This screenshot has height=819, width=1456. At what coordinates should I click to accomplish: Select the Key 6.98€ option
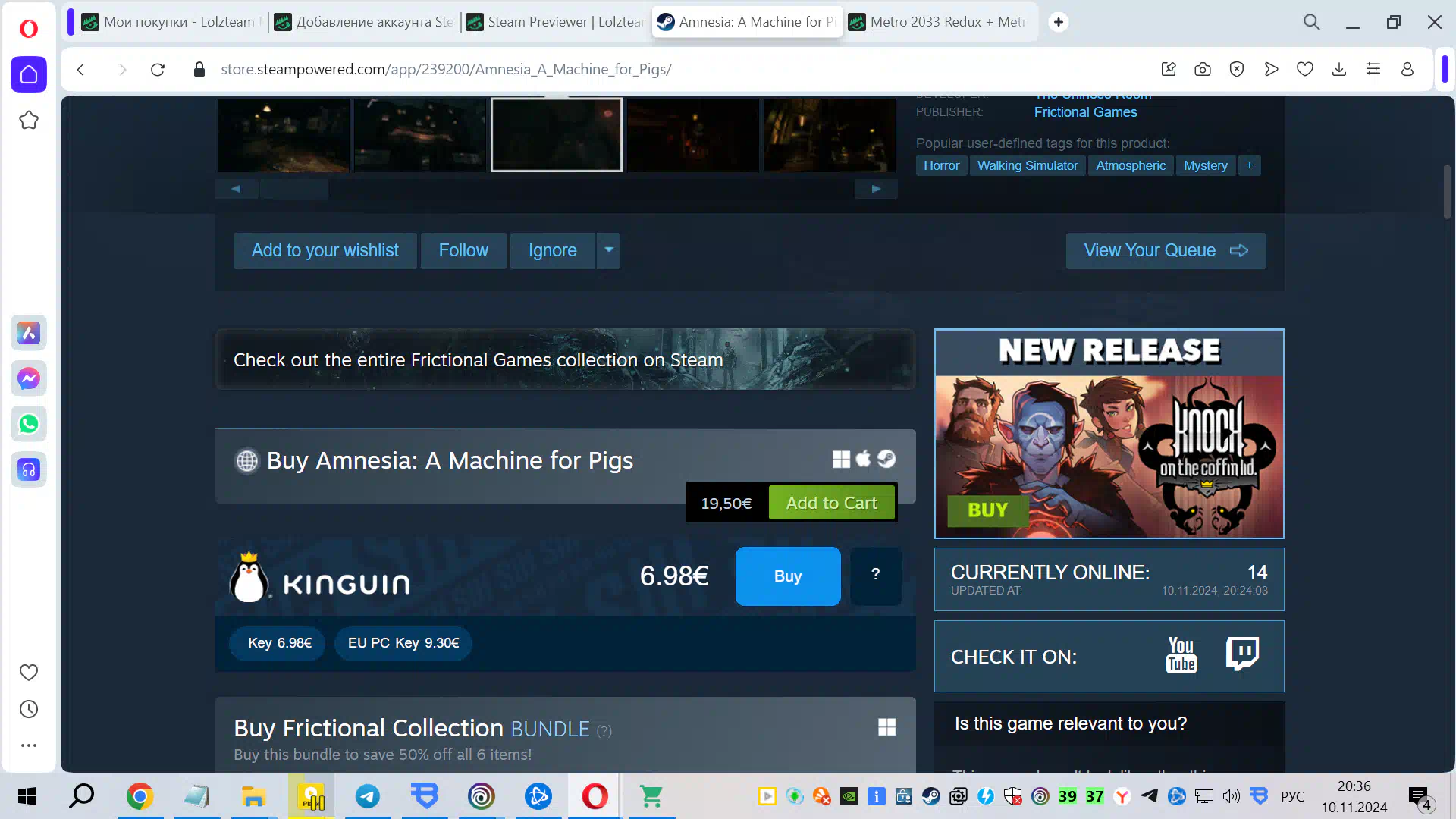[278, 643]
